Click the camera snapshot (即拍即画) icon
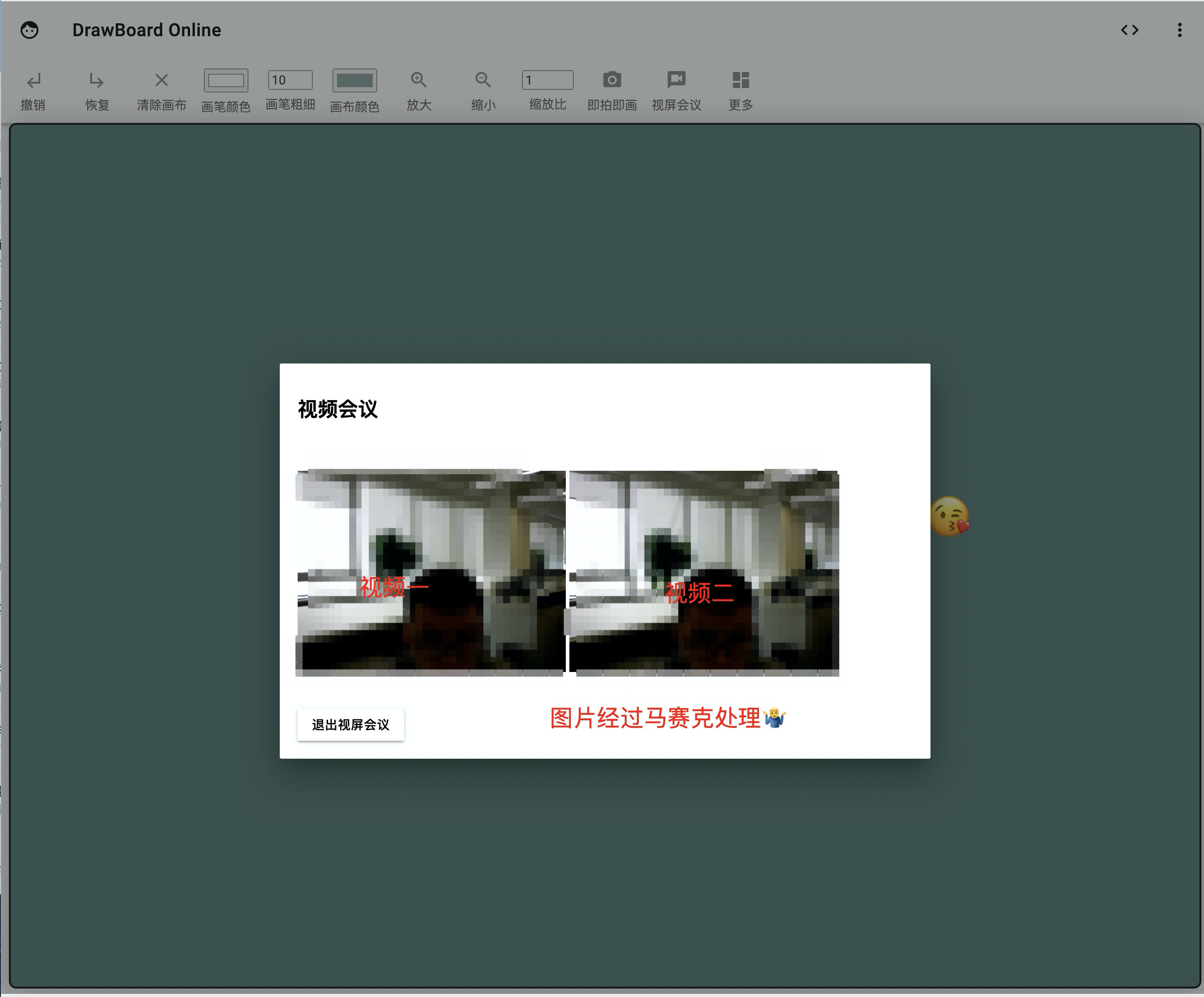This screenshot has width=1204, height=997. [x=612, y=80]
